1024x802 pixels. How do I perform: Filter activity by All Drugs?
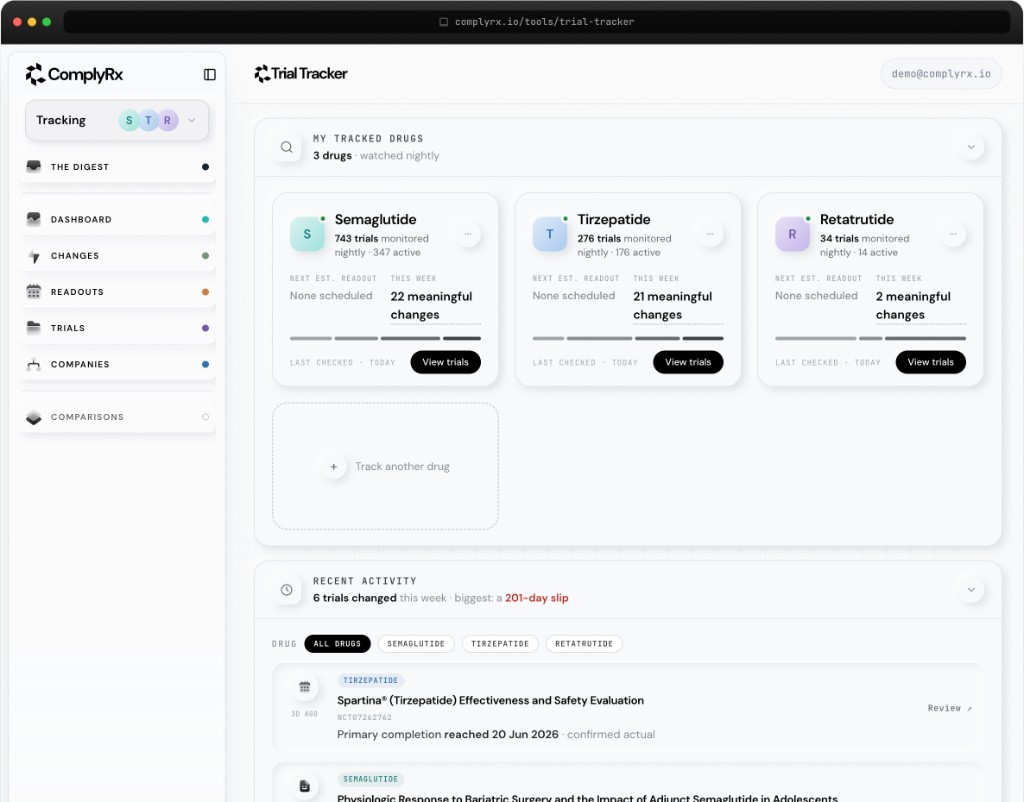tap(337, 644)
